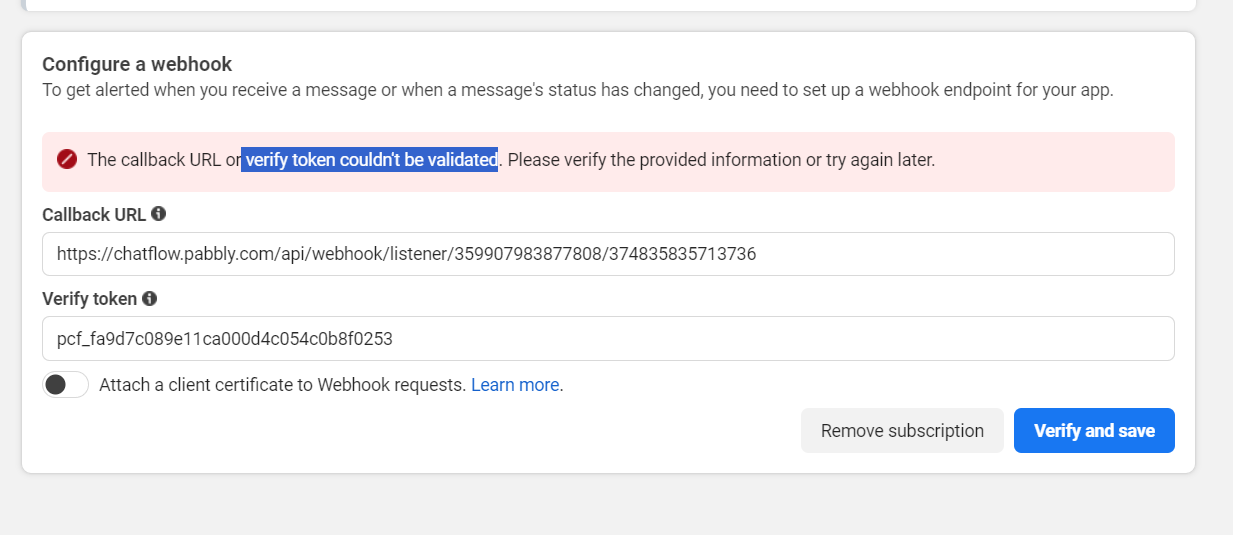
Task: Click the Configure a webhook heading
Action: [x=137, y=64]
